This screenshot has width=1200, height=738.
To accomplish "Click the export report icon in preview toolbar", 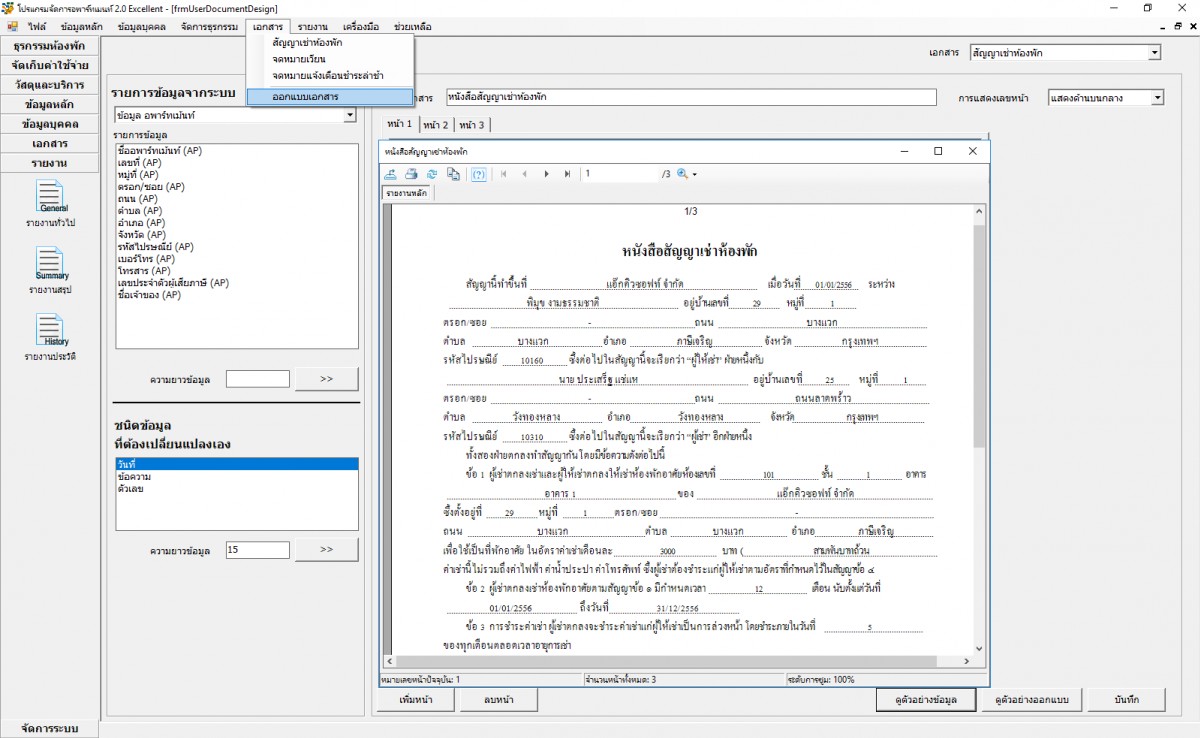I will coord(391,174).
